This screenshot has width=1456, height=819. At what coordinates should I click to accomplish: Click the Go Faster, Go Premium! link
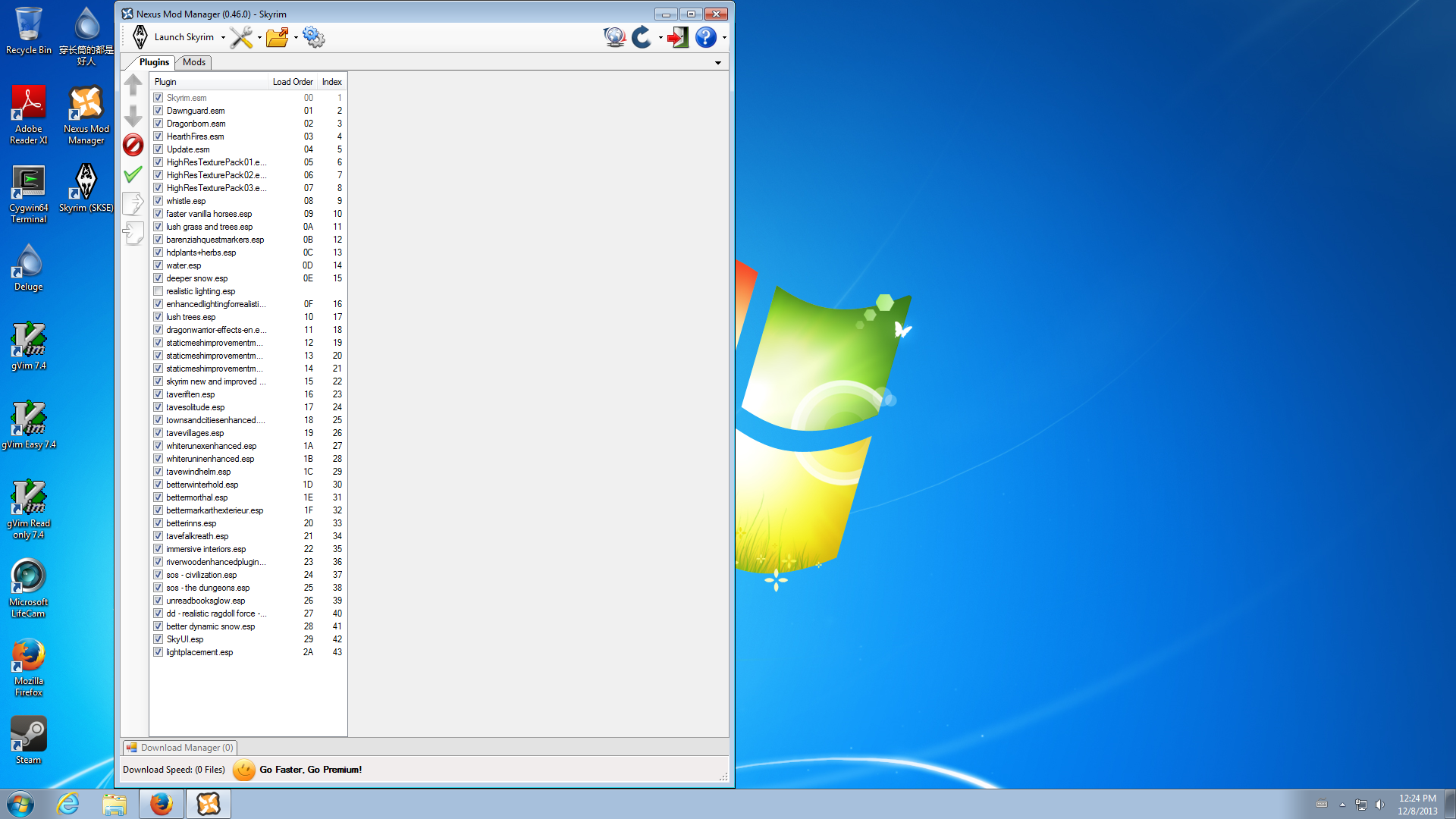tap(311, 770)
